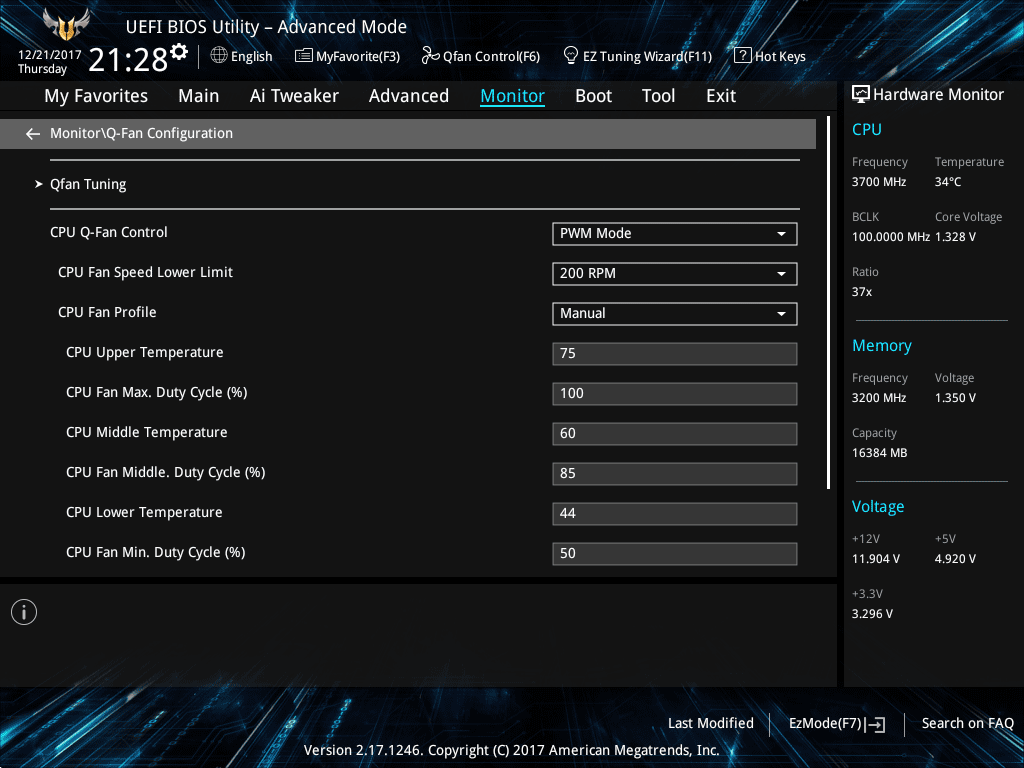The image size is (1024, 768).
Task: Click the 1.350 V memory voltage value
Action: click(x=955, y=398)
